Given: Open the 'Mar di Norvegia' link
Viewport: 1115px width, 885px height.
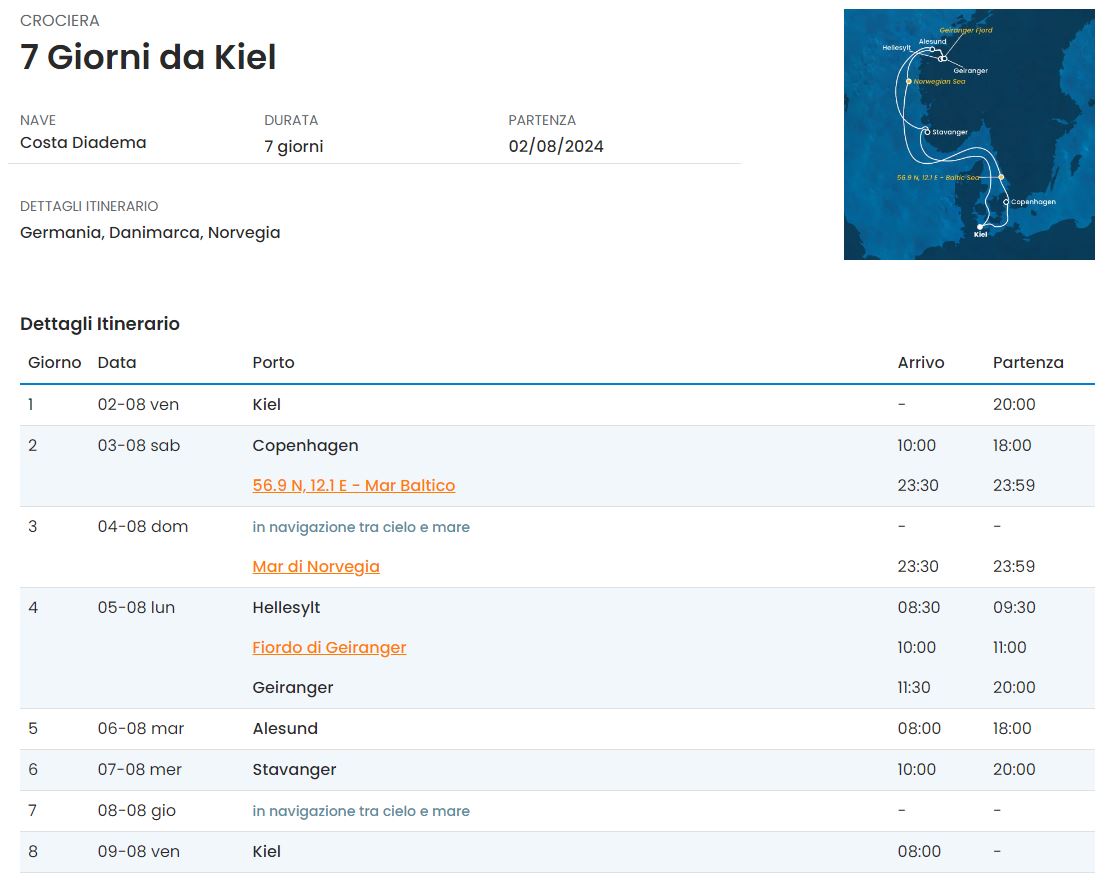Looking at the screenshot, I should point(316,567).
